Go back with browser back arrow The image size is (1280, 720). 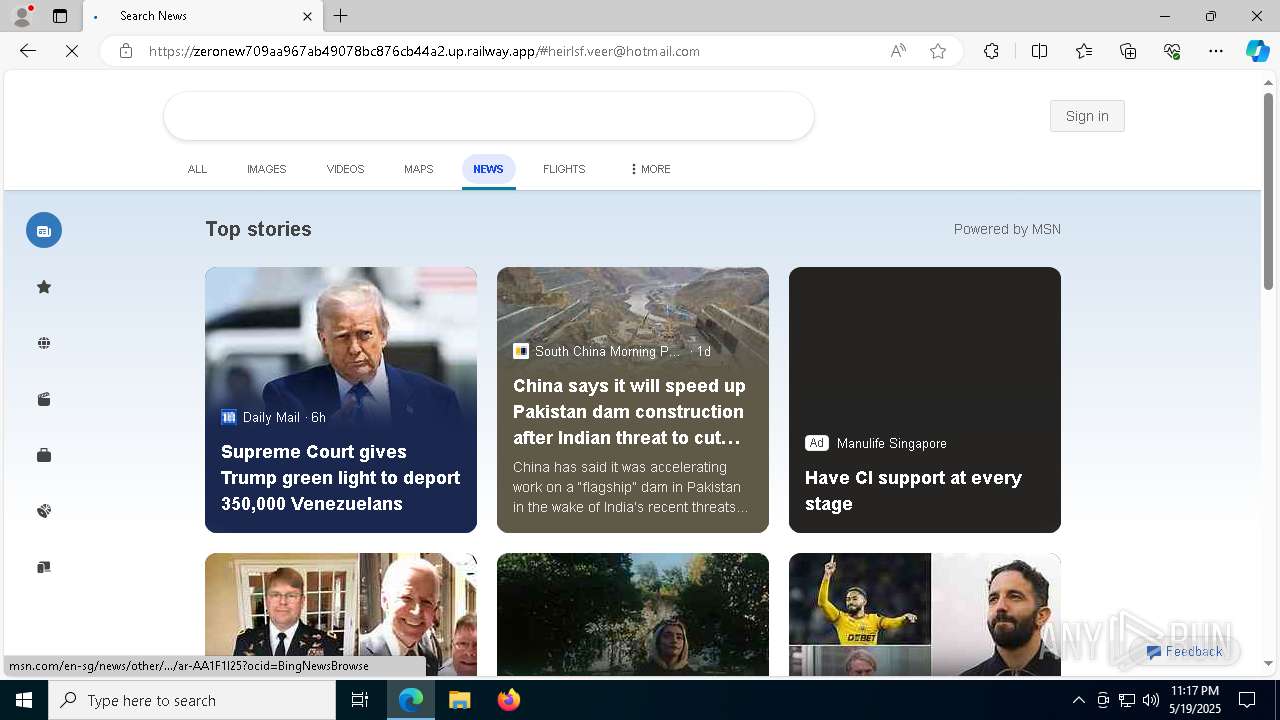click(x=28, y=51)
